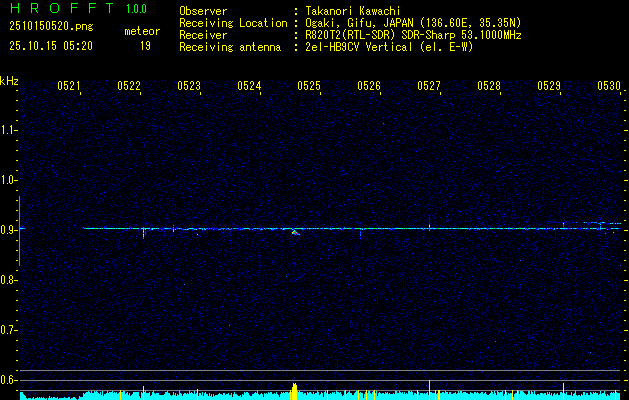Click the version number 1.0.0
This screenshot has width=629, height=400.
pyautogui.click(x=136, y=9)
